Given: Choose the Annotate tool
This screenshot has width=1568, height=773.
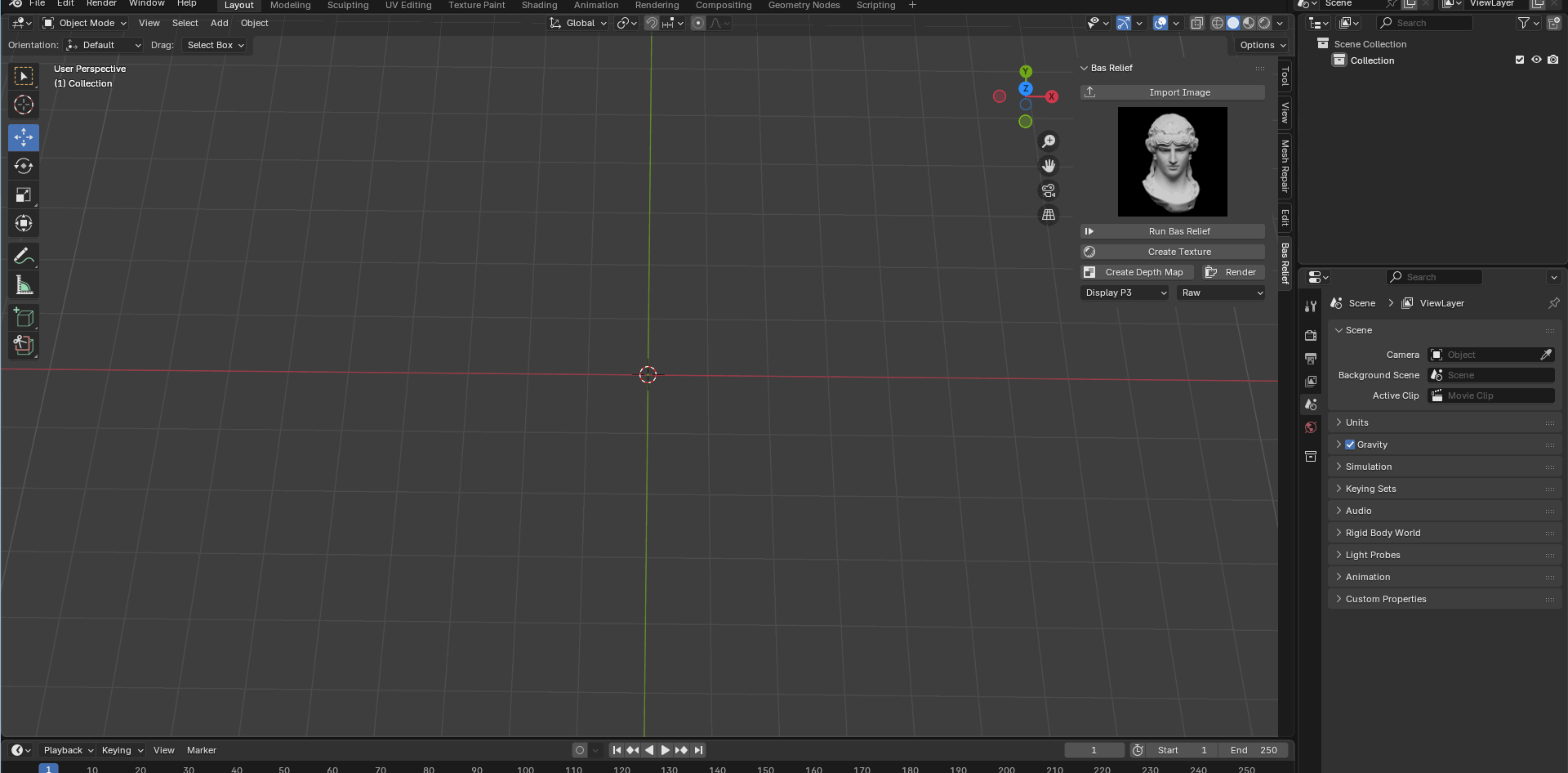Looking at the screenshot, I should (24, 256).
